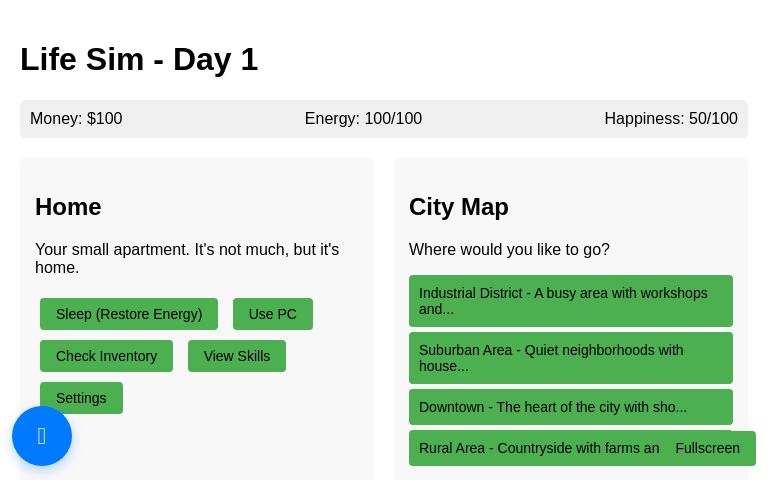Image resolution: width=768 pixels, height=480 pixels.
Task: Click the Money $100 stat
Action: 76,119
